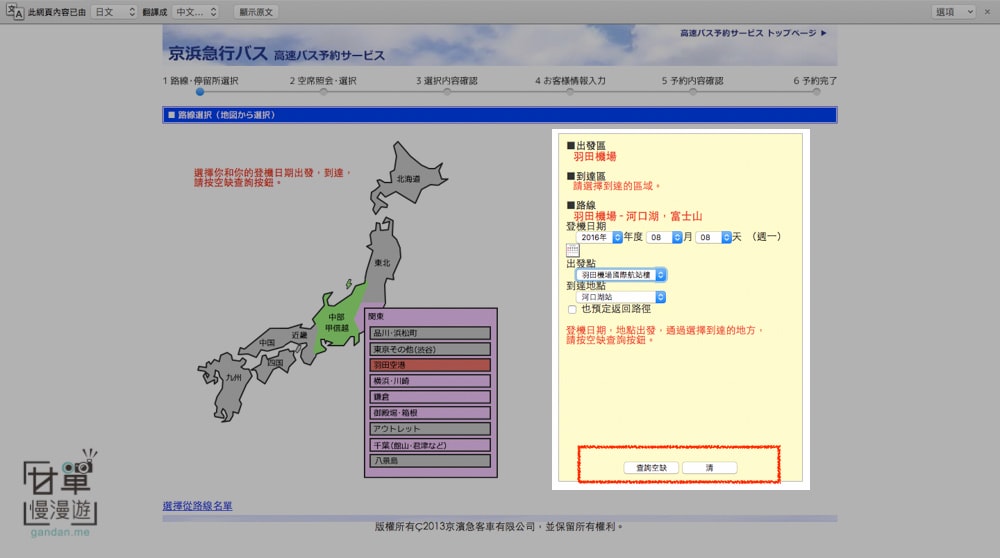
Task: Click the red 羽田機場 departure area text
Action: pyautogui.click(x=594, y=156)
